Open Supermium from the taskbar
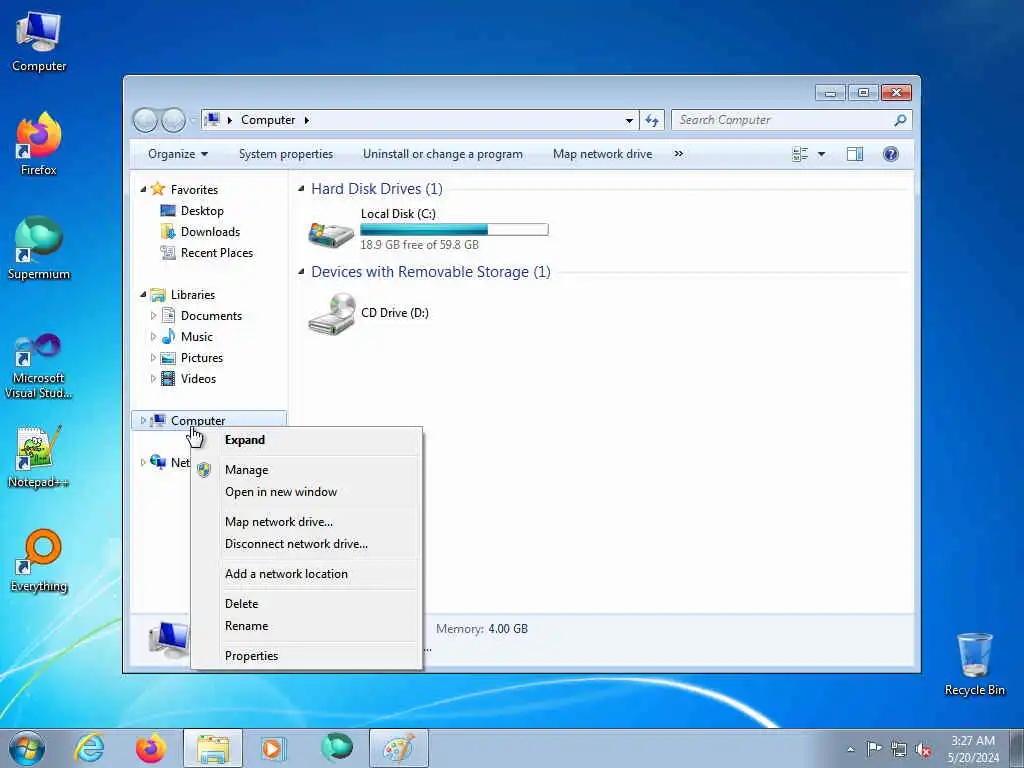1024x768 pixels. 336,748
